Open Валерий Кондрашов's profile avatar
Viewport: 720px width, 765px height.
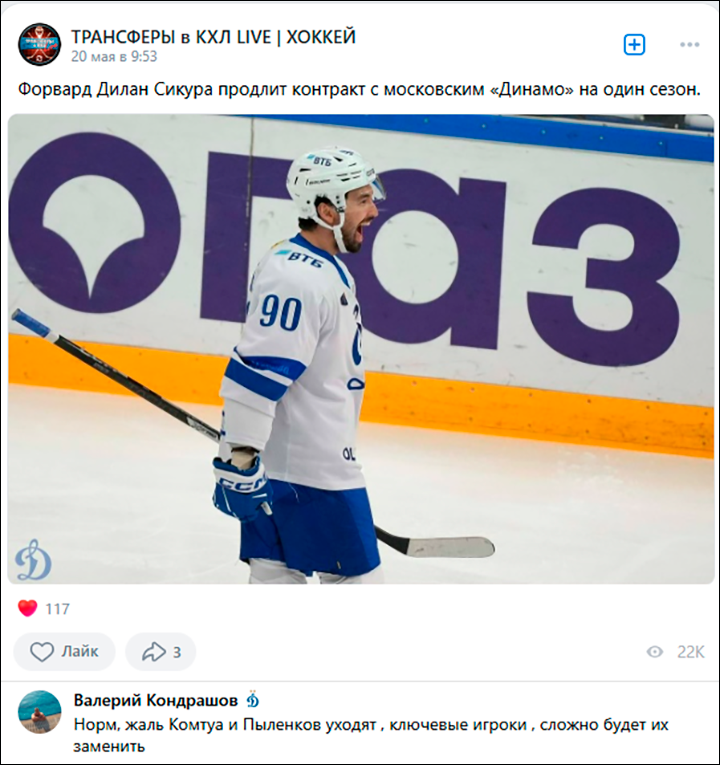coord(40,712)
